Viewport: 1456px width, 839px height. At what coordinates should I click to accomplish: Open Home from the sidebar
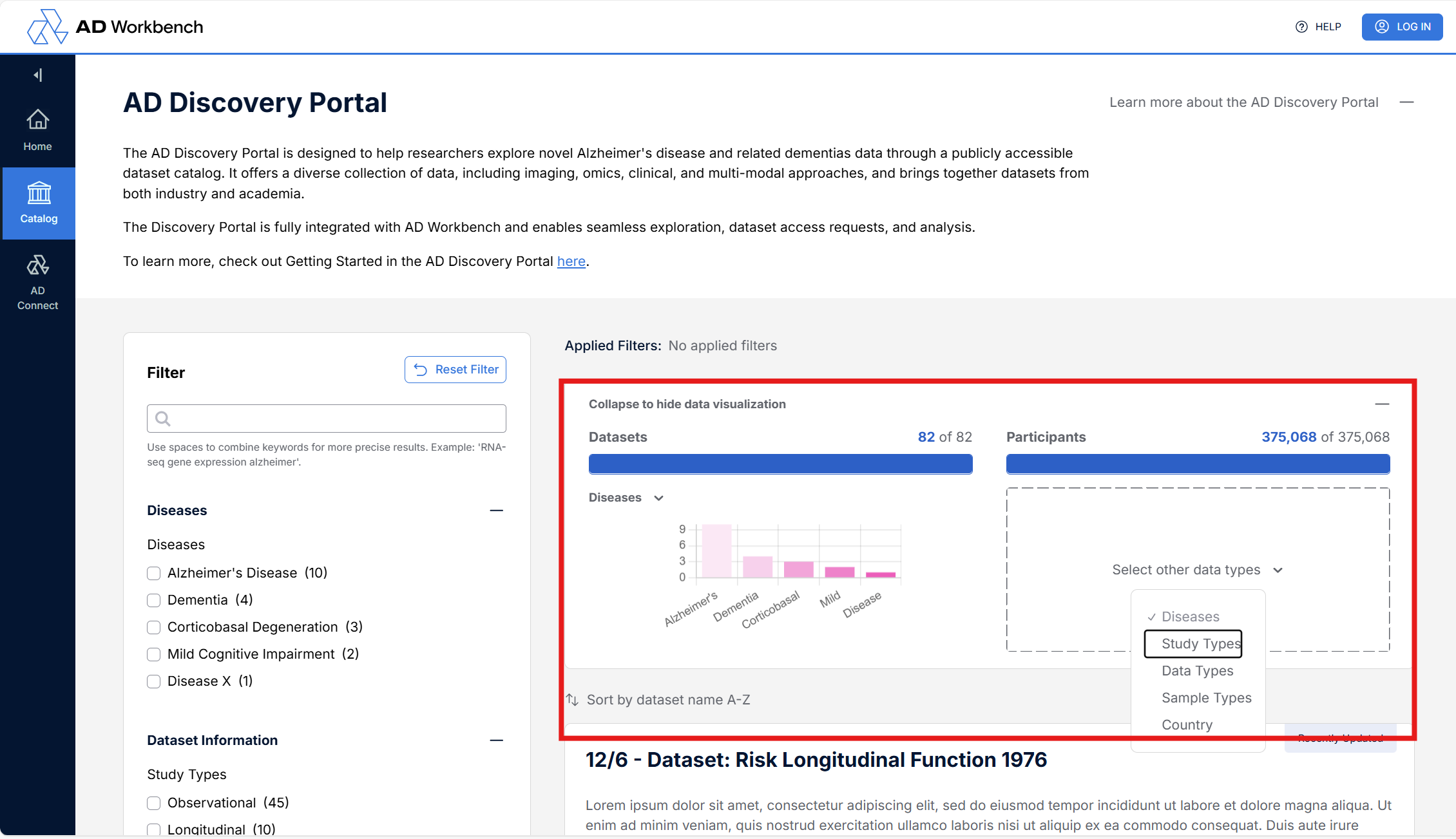pyautogui.click(x=38, y=129)
